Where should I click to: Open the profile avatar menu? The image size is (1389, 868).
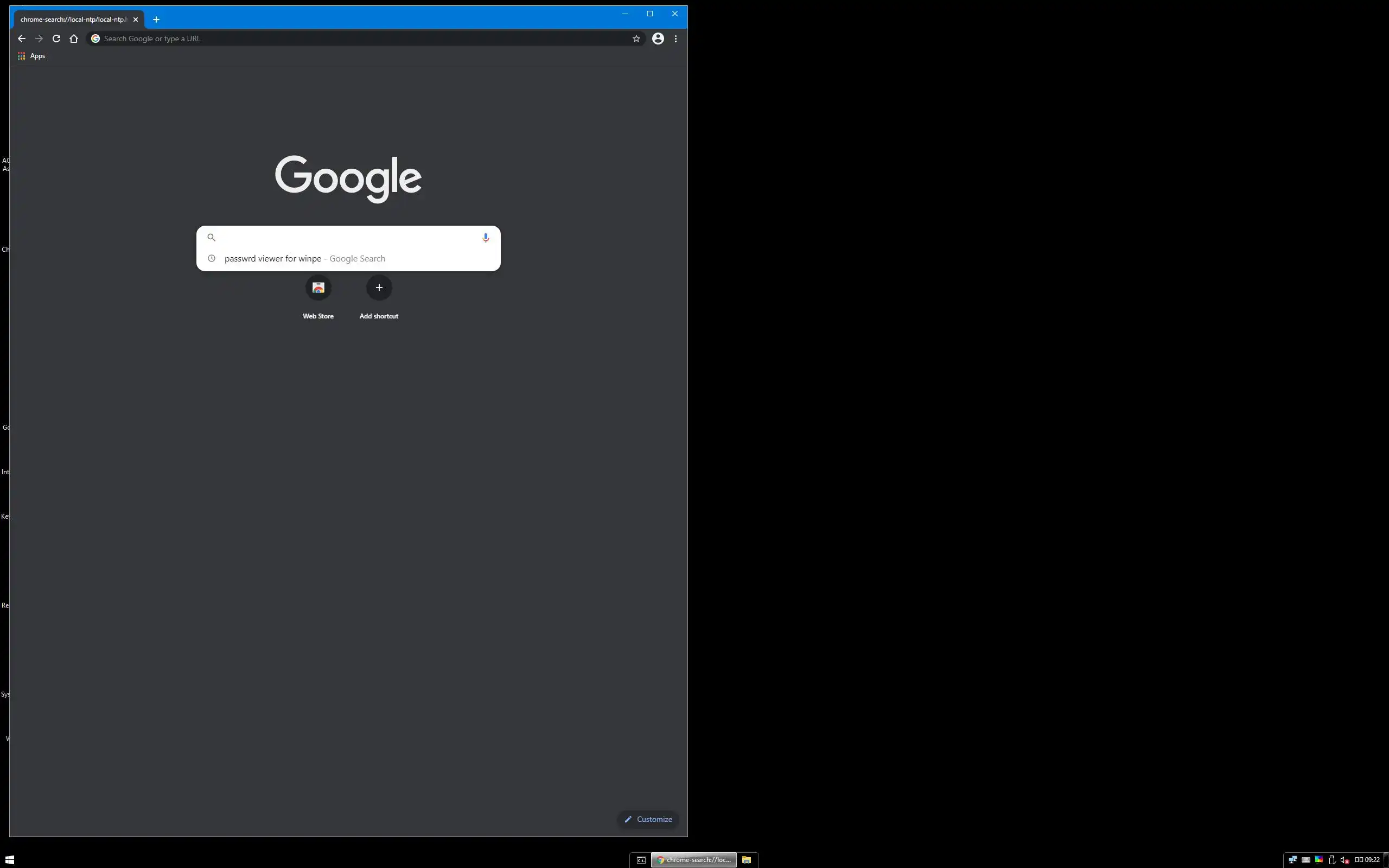coord(658,39)
